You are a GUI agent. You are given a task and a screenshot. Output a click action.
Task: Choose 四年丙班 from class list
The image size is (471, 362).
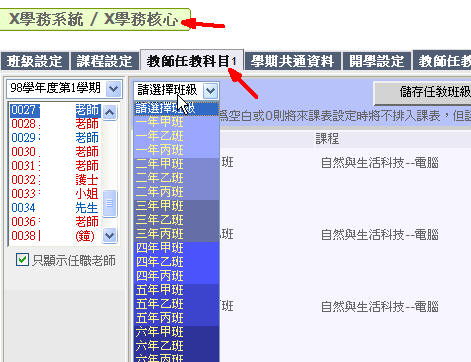click(176, 276)
